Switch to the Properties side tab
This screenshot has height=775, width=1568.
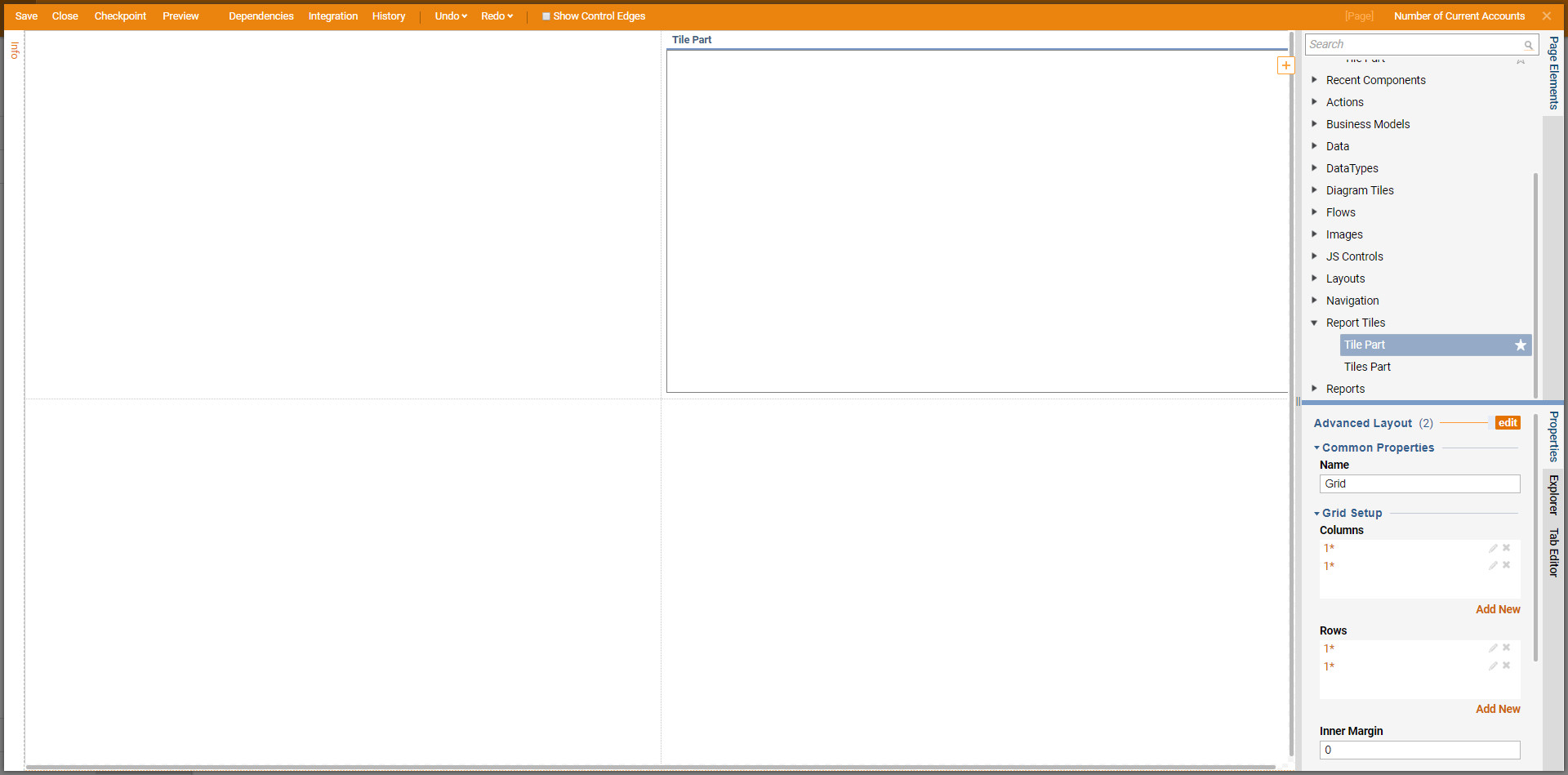pos(1554,436)
